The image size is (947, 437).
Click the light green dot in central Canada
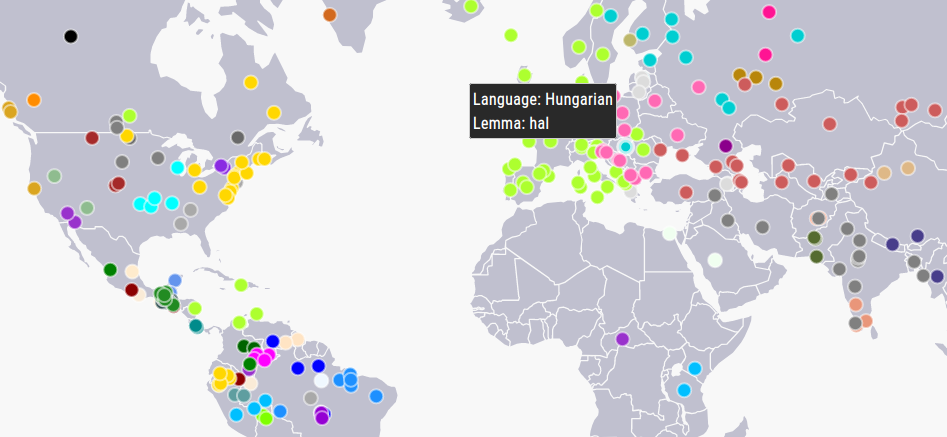[129, 115]
